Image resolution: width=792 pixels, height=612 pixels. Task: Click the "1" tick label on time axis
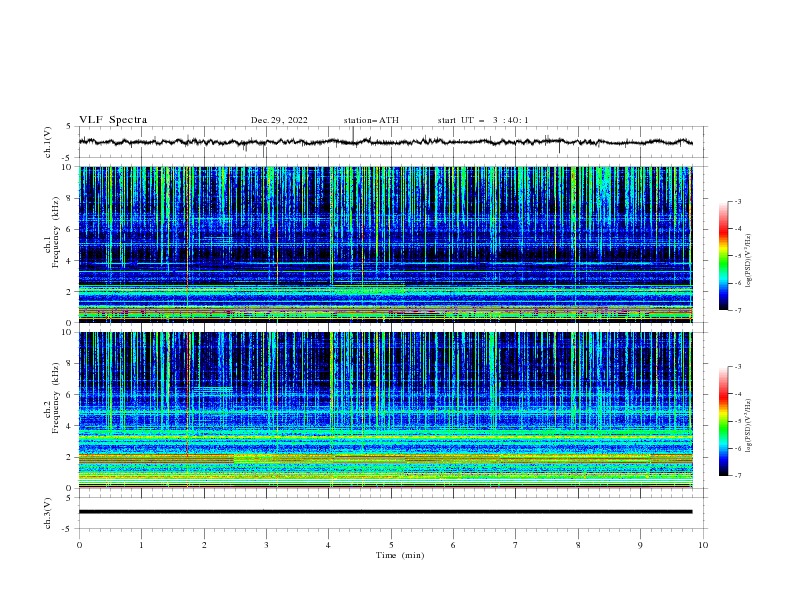pos(141,545)
